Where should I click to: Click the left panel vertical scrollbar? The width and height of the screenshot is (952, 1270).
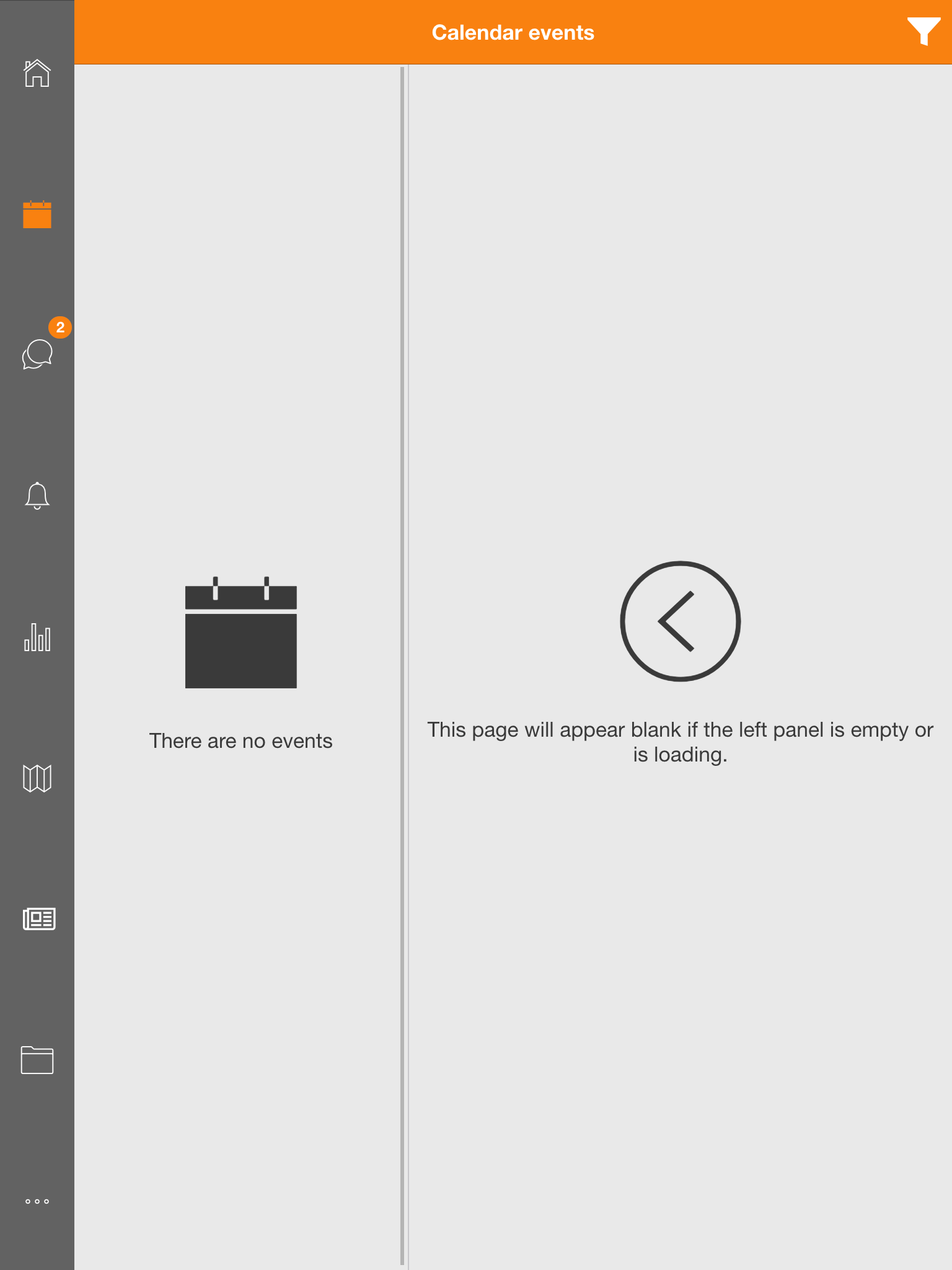click(x=402, y=666)
